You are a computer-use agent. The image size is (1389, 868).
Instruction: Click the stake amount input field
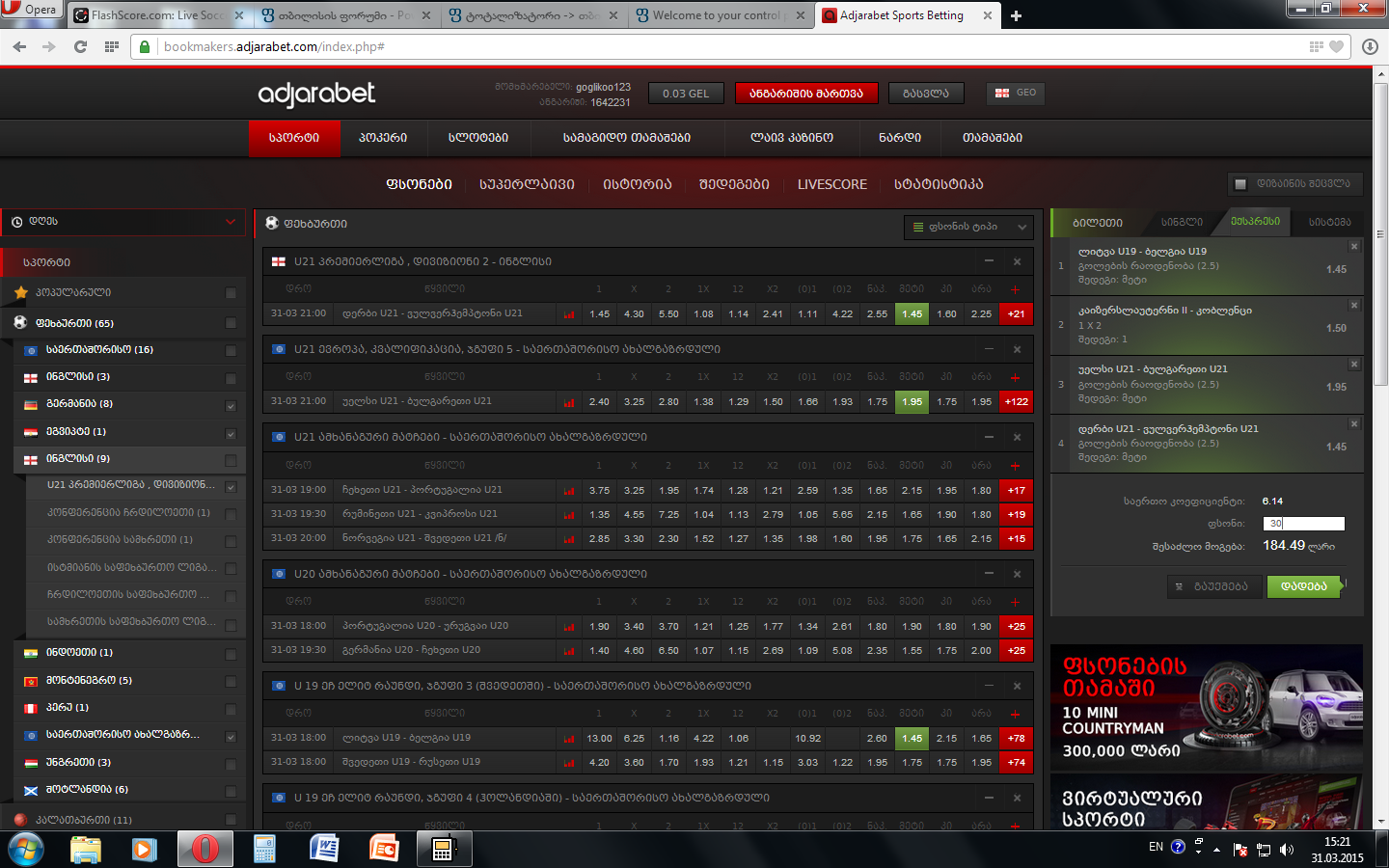pyautogui.click(x=1303, y=524)
